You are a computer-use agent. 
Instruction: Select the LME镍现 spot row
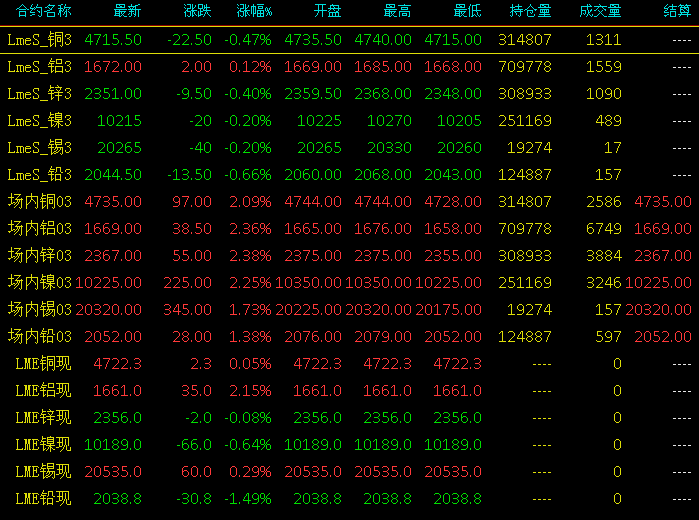tap(350, 445)
